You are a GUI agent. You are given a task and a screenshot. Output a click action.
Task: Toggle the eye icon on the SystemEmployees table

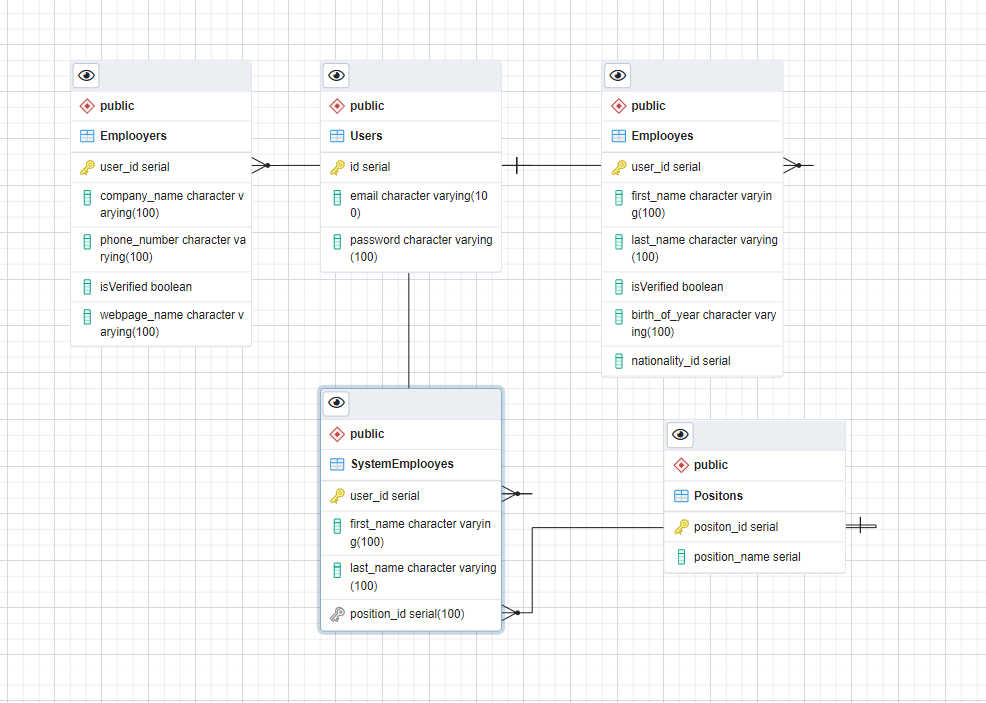335,403
